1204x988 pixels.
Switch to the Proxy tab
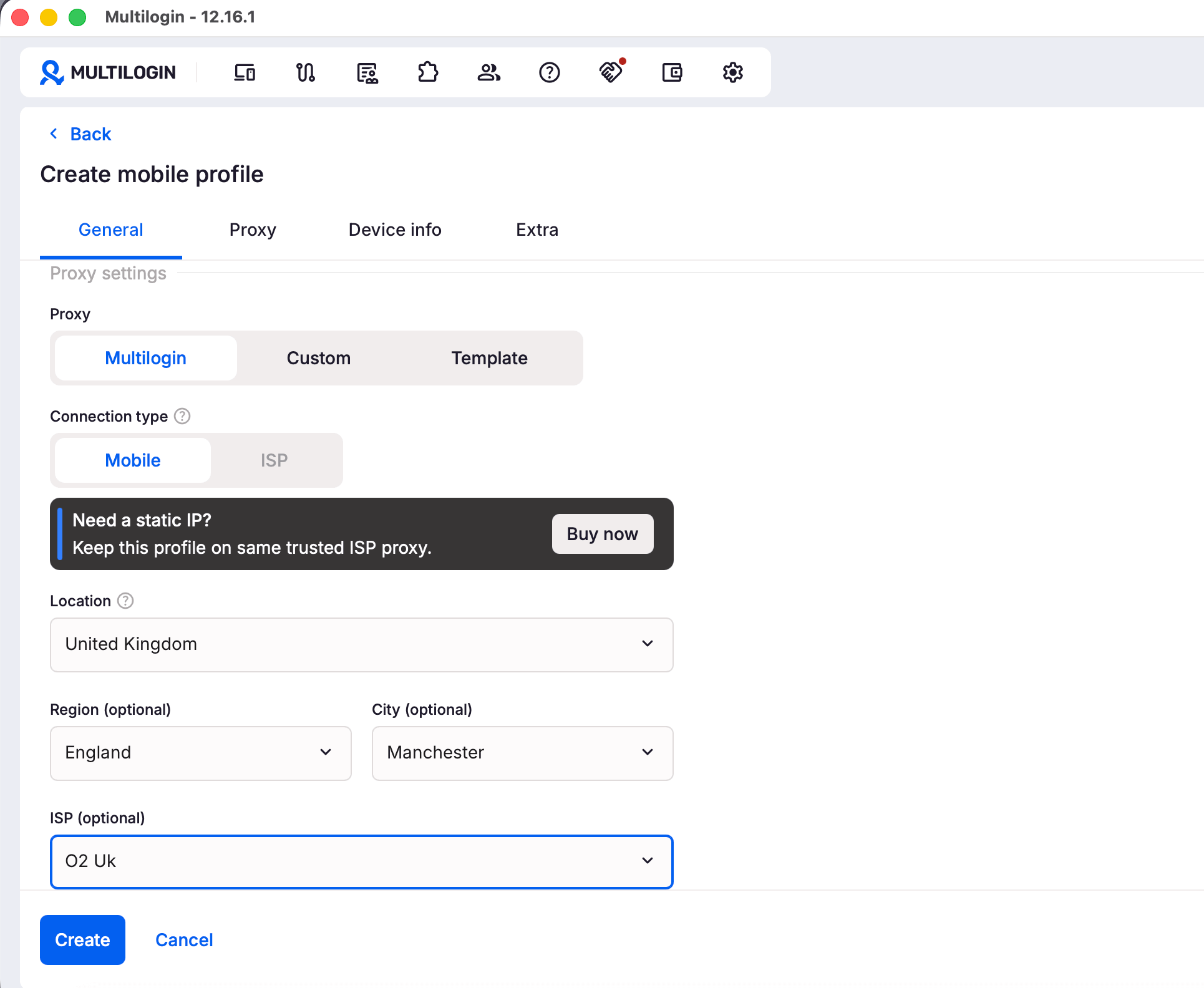point(253,230)
